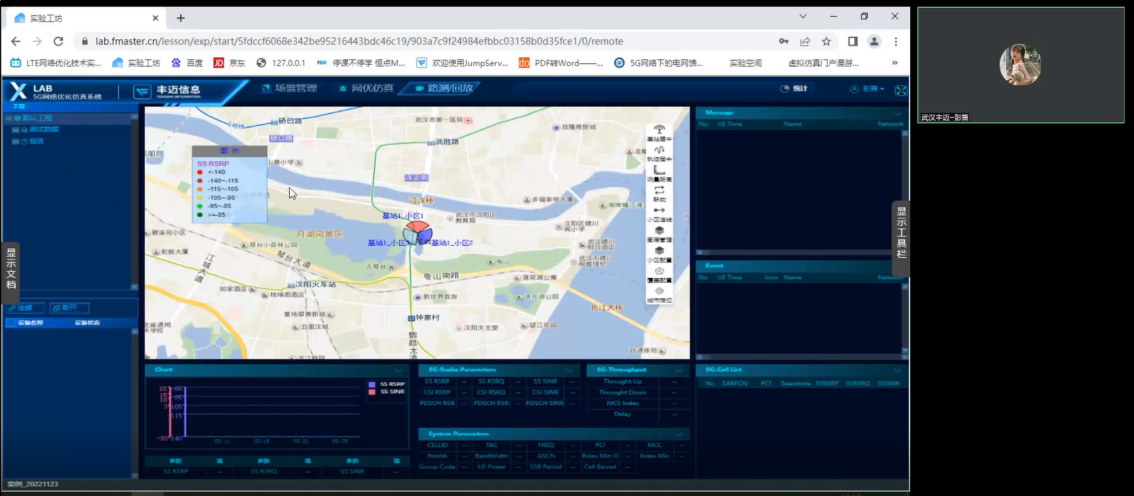Click the SS RSRP purple legend swatch

coord(373,384)
